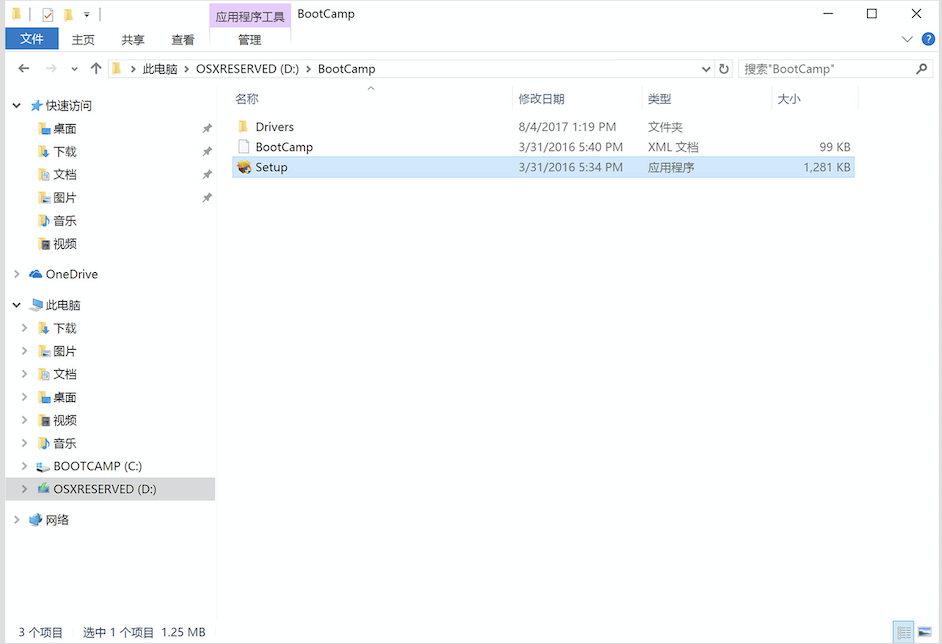Expand 图片 under 此电脑

tap(25, 351)
